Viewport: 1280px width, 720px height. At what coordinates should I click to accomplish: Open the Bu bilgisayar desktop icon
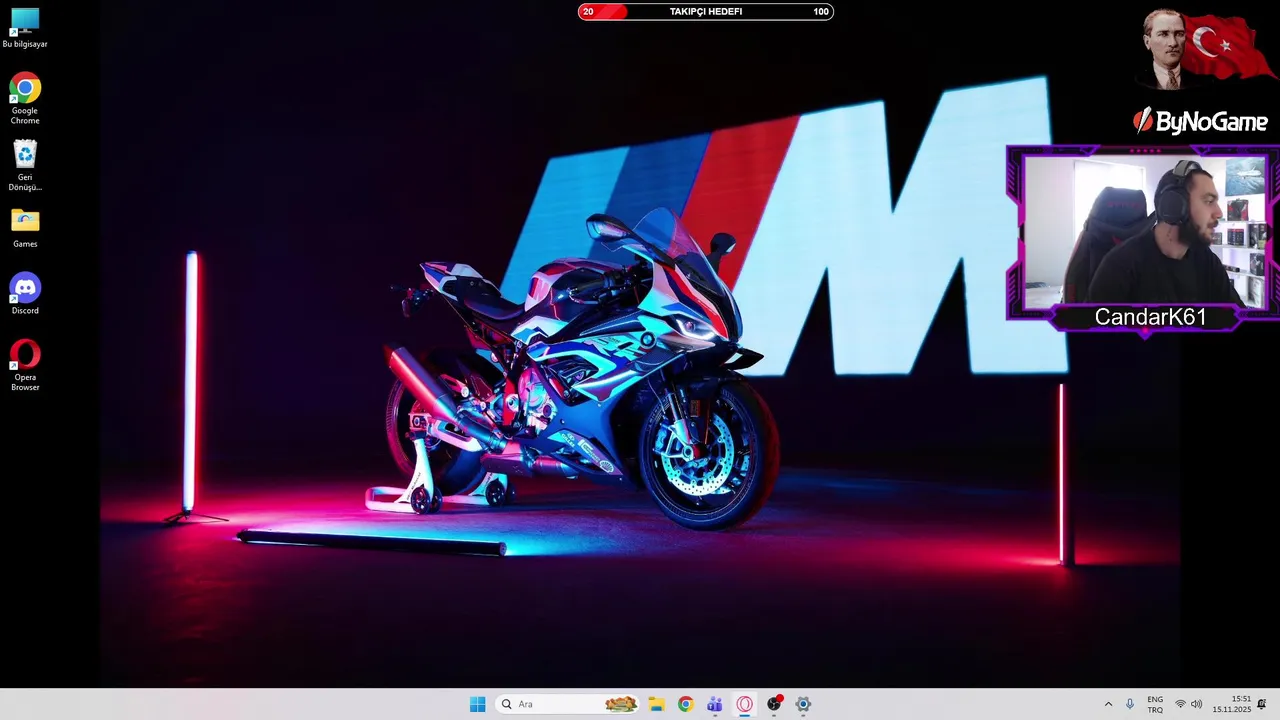coord(25,28)
